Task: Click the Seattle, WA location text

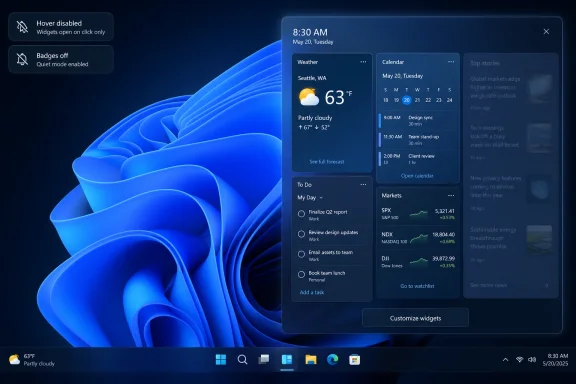Action: [x=312, y=78]
